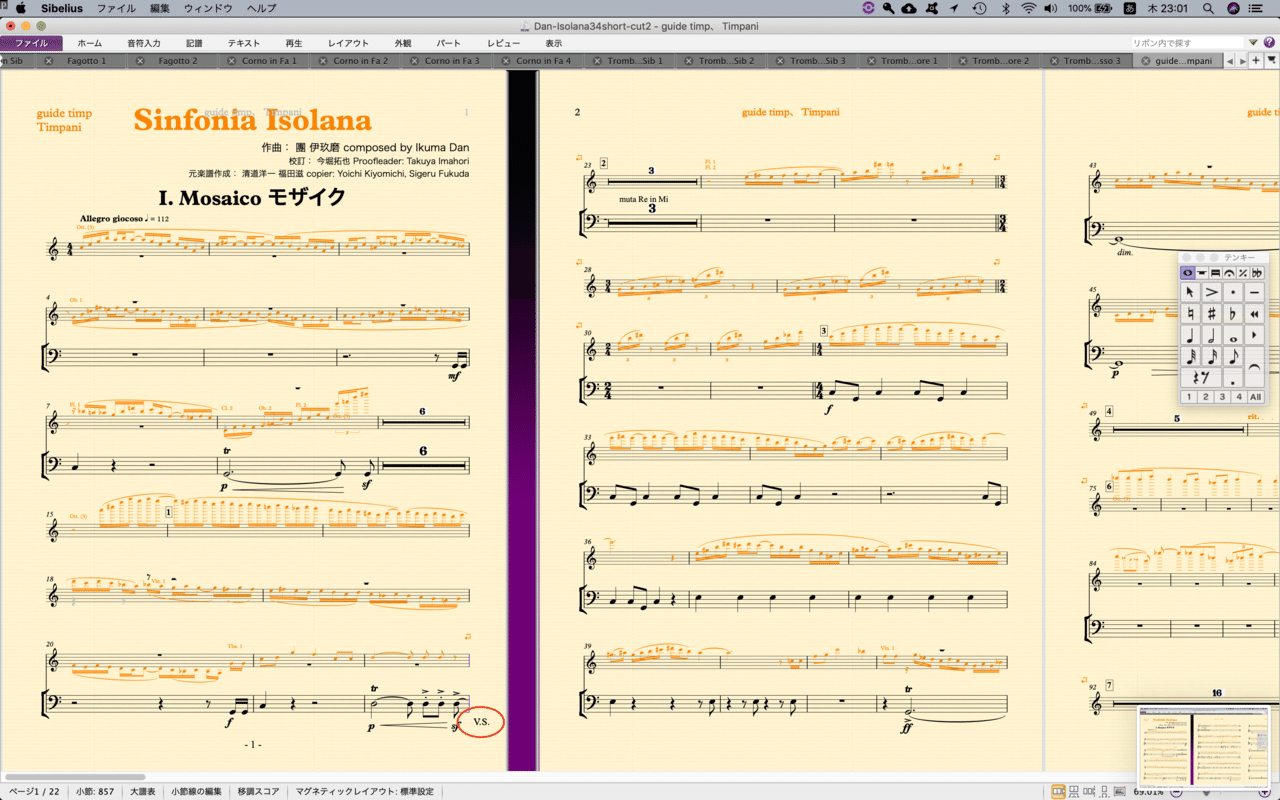Click the staccato dot keypad button
Screen dimensions: 1280x800
(1233, 292)
